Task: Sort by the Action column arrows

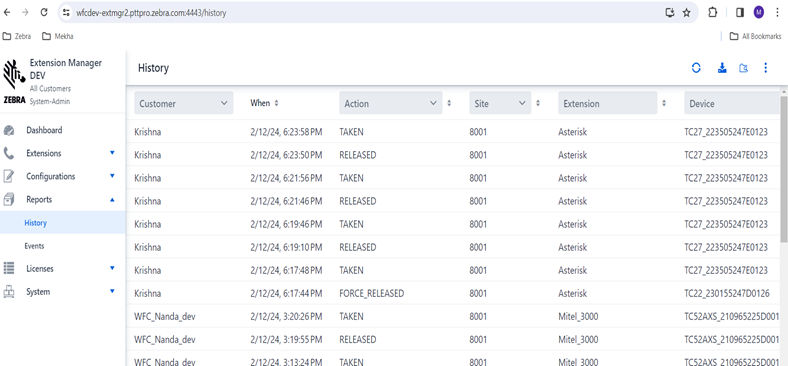Action: 449,103
